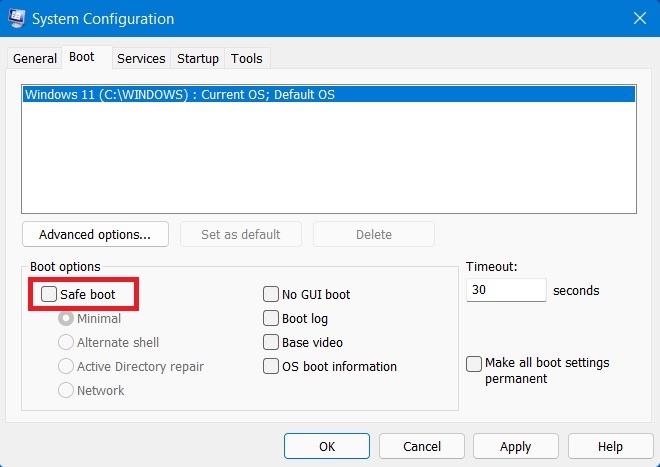Enable the Boot log checkbox
Image resolution: width=660 pixels, height=467 pixels.
[x=271, y=318]
